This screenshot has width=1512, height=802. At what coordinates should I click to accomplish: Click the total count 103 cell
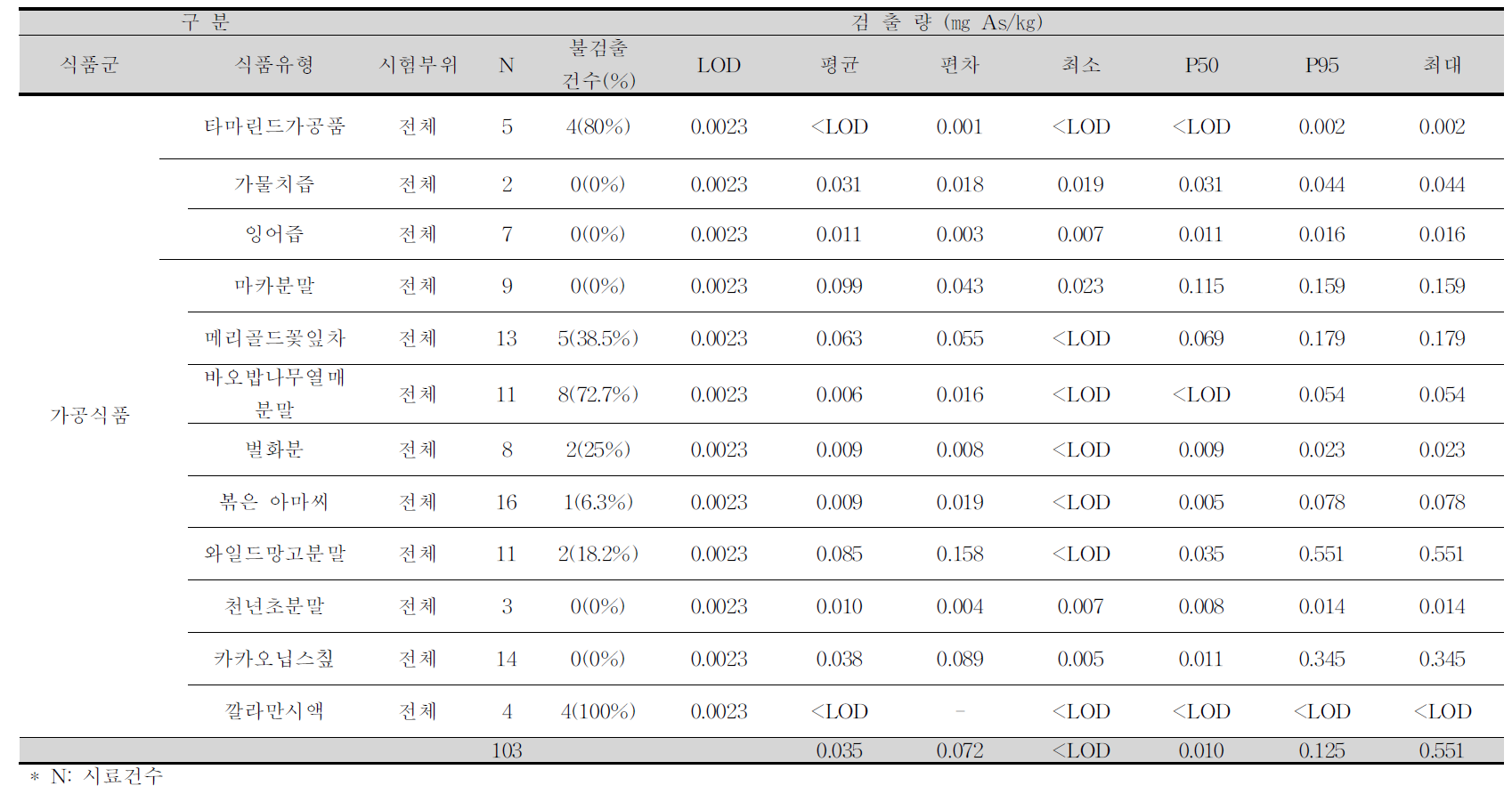pyautogui.click(x=507, y=750)
